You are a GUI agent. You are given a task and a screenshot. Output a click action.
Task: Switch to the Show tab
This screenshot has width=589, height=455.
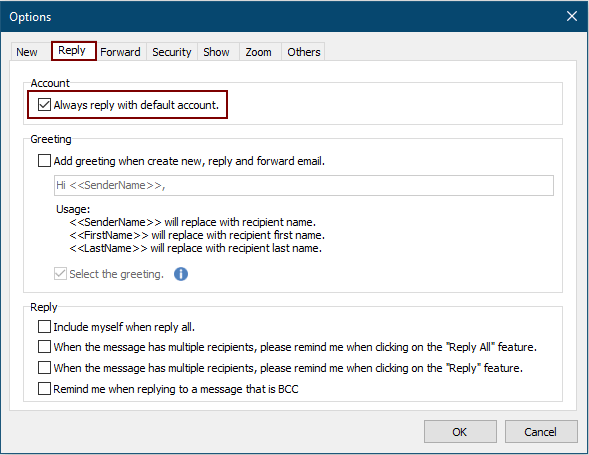click(216, 52)
